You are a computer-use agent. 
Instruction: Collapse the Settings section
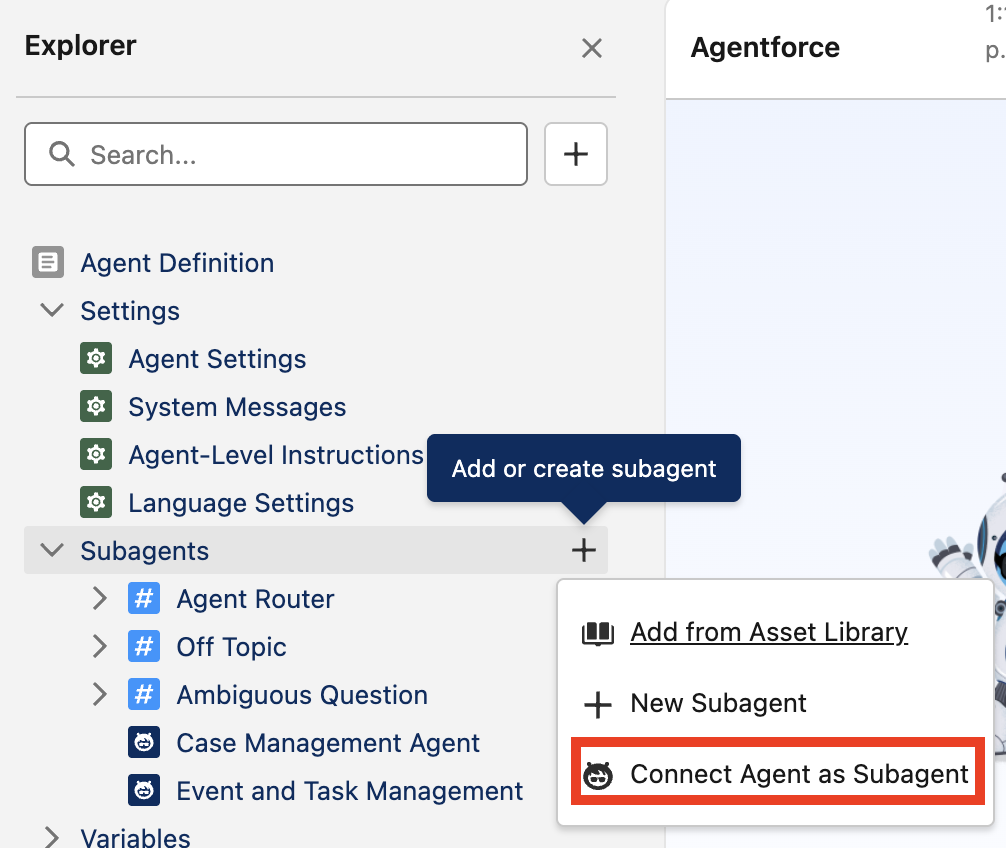point(52,310)
